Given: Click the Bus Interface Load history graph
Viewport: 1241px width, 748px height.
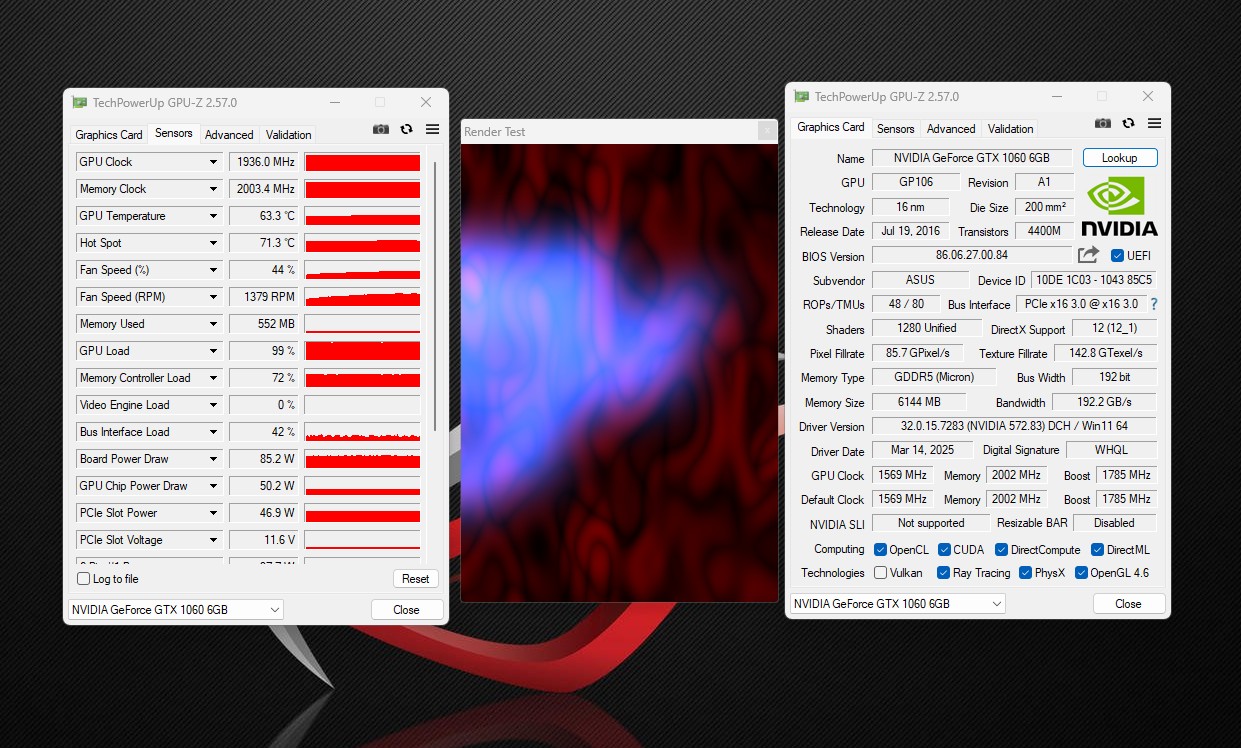Looking at the screenshot, I should click(x=362, y=432).
